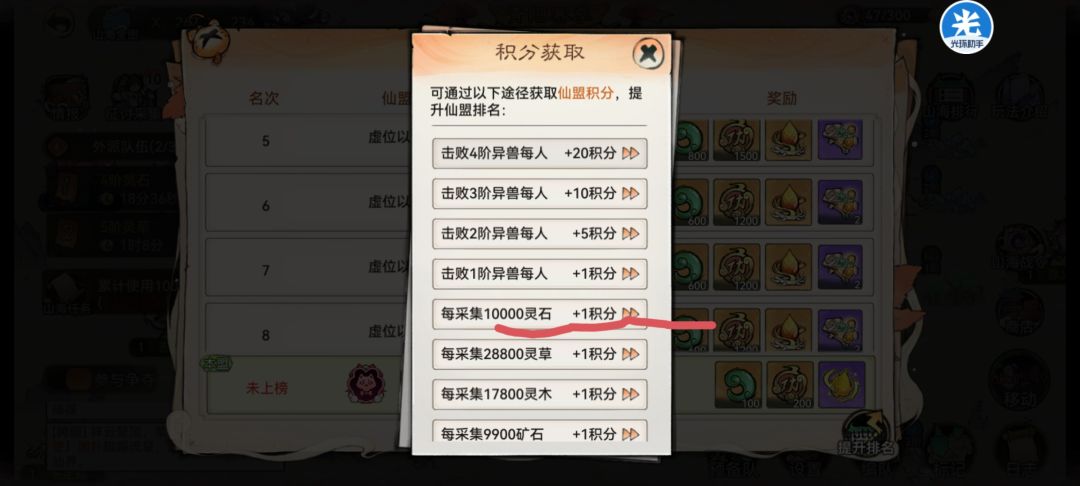Tap purple reward item in rank 5 row

pos(840,140)
